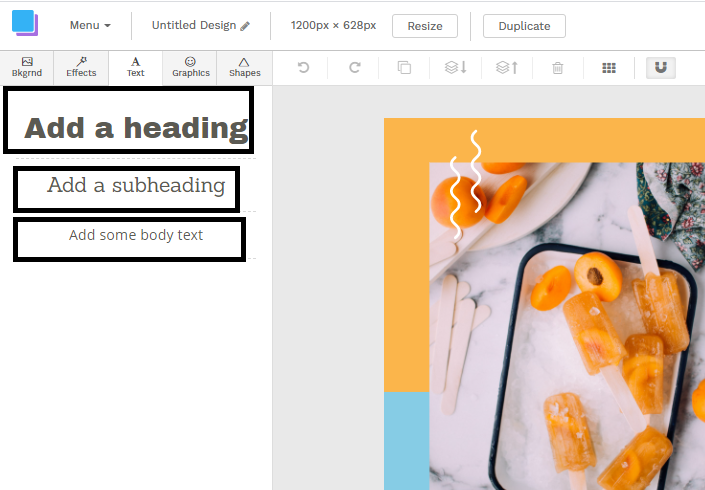705x490 pixels.
Task: Click the Untitled Design name
Action: click(194, 25)
